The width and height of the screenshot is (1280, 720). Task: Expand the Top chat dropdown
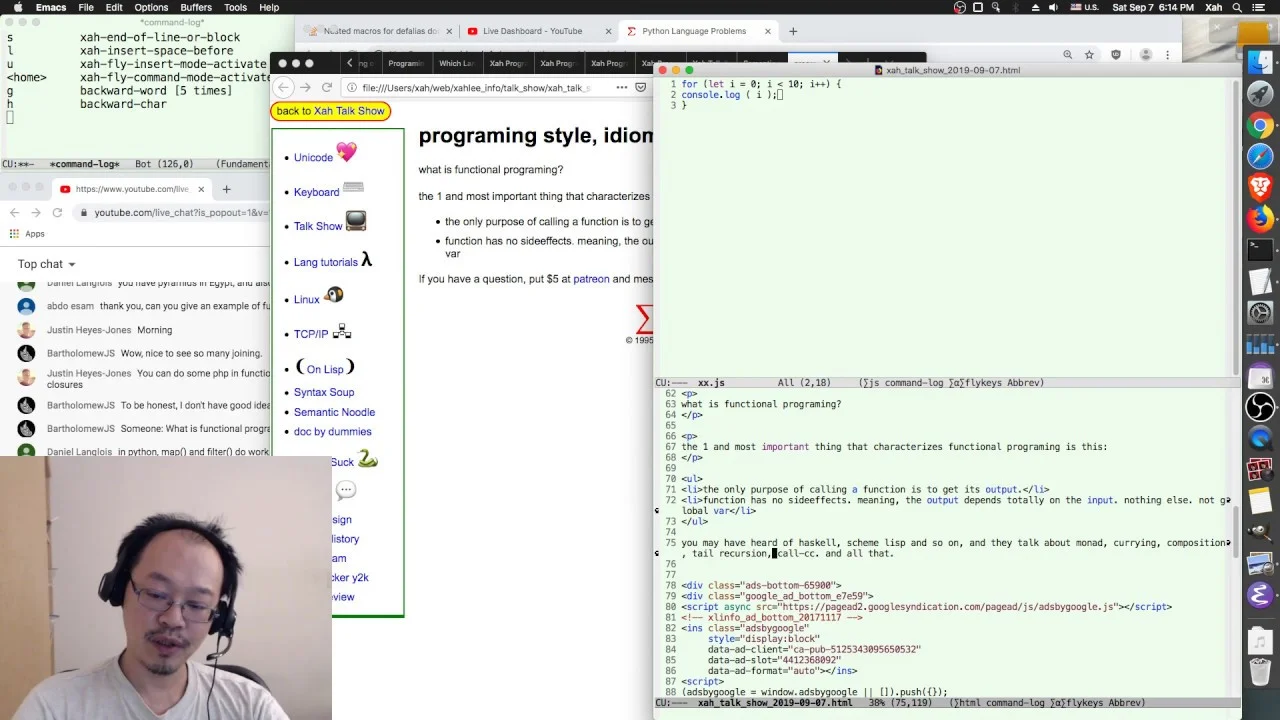point(46,264)
